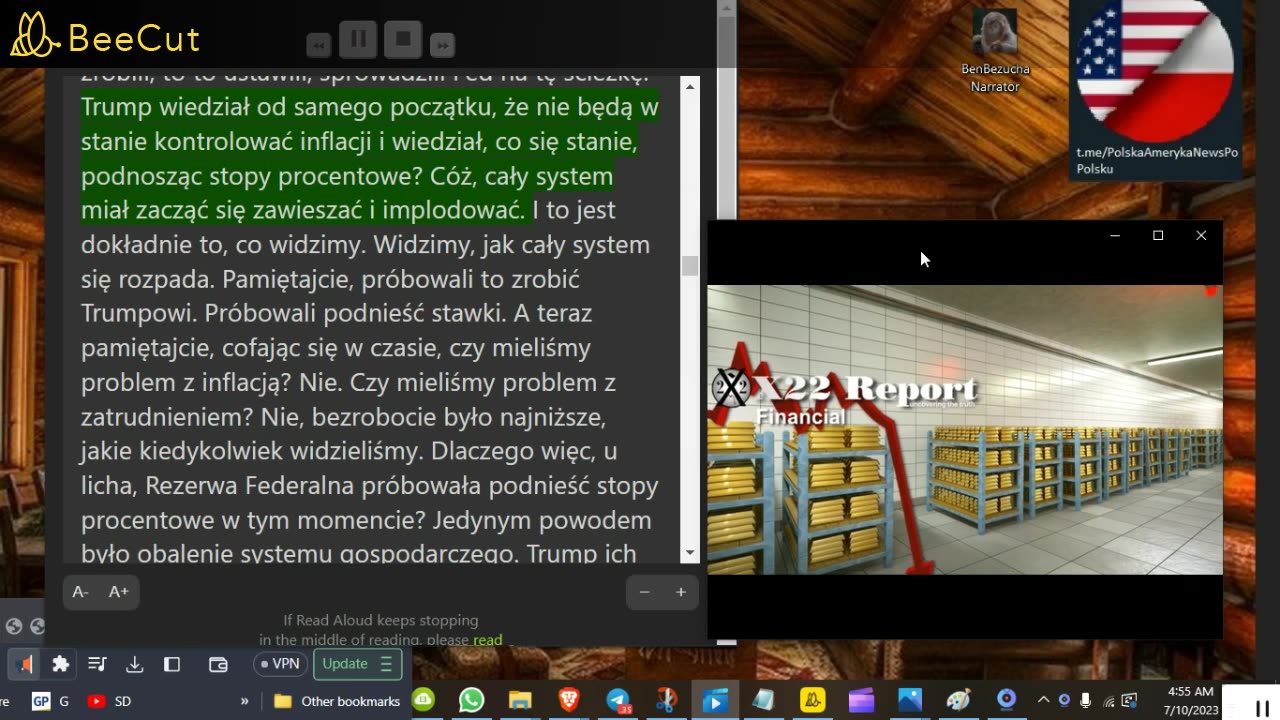Open the Other bookmarks folder
Image resolution: width=1280 pixels, height=720 pixels.
337,701
